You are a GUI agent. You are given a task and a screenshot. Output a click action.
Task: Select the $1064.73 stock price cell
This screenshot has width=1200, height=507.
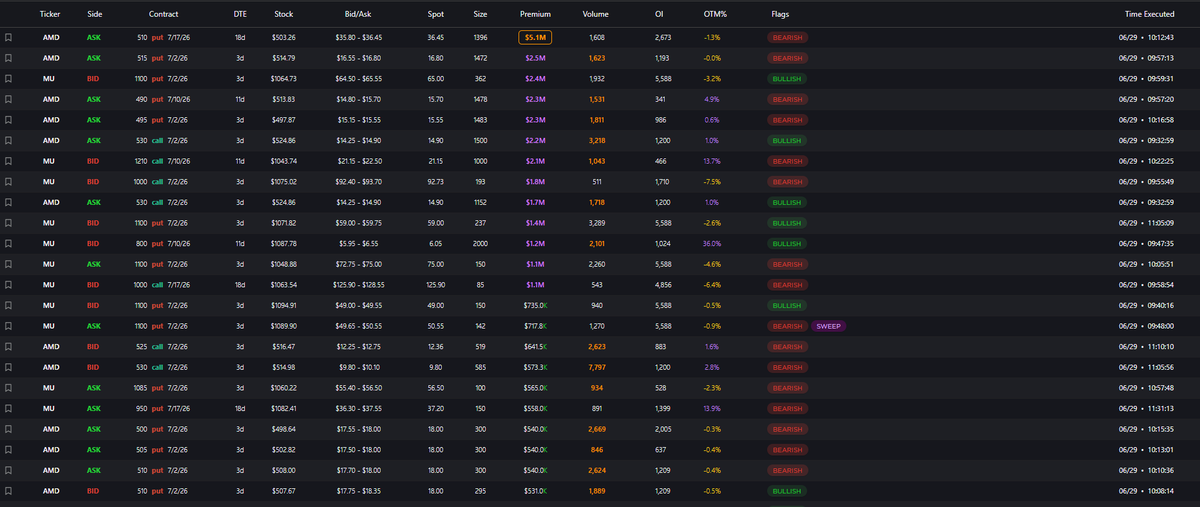pyautogui.click(x=284, y=78)
